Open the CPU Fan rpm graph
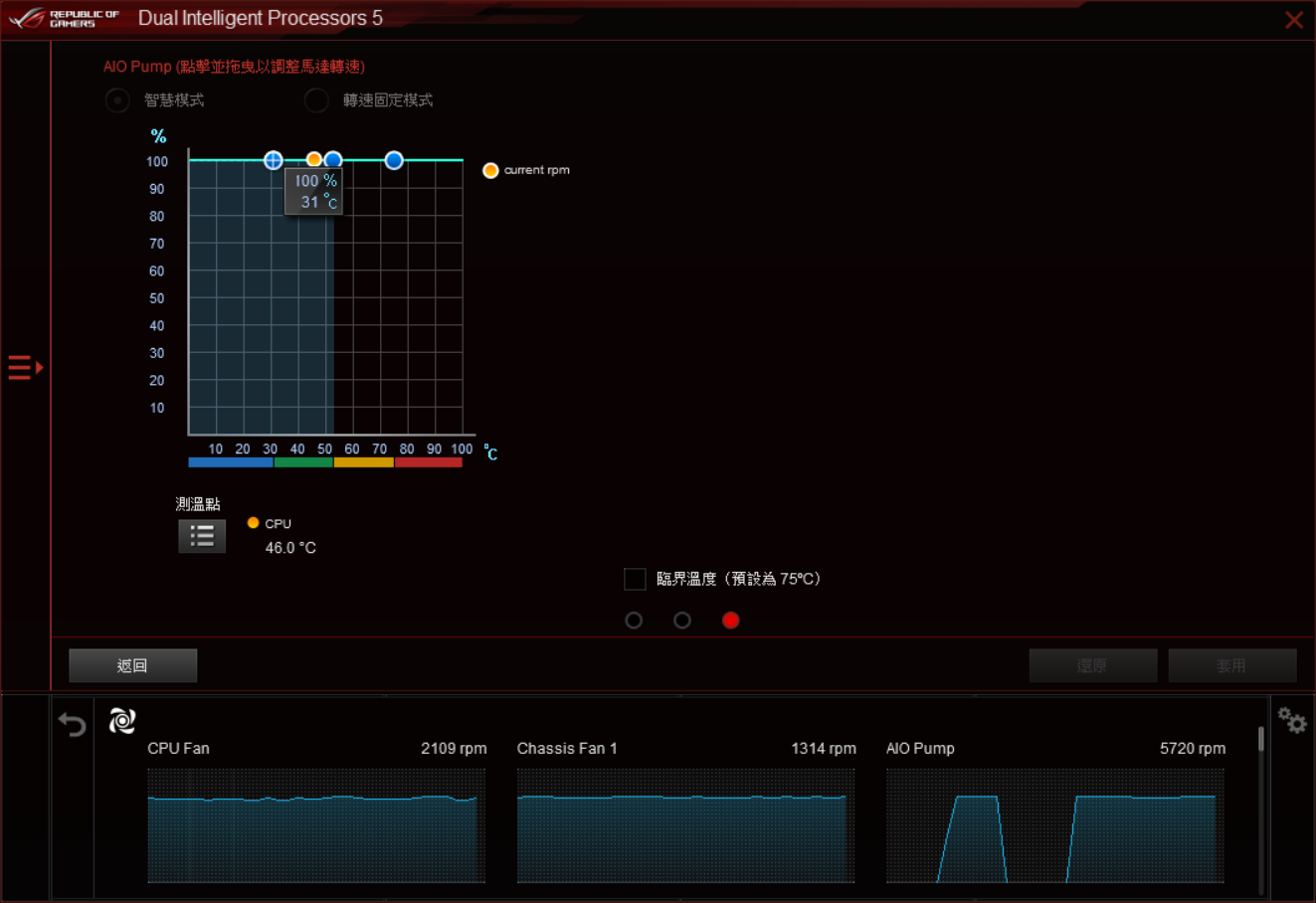 tap(316, 825)
